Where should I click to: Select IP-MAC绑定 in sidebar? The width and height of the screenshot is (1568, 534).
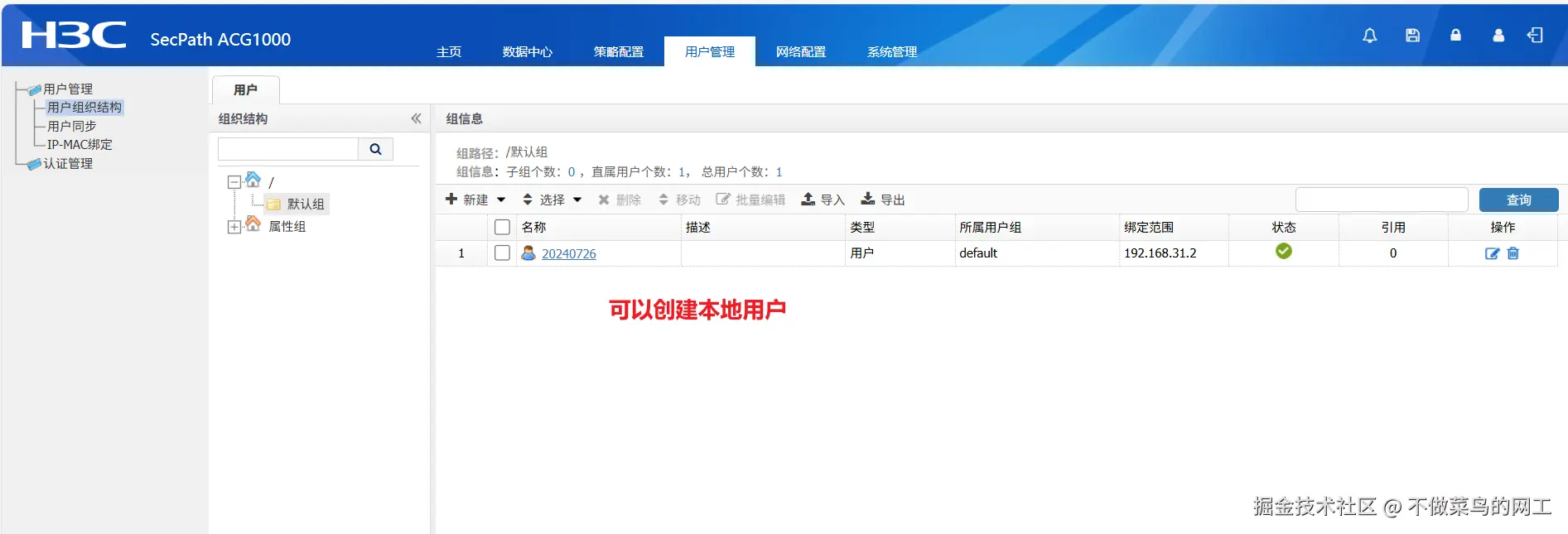(80, 144)
